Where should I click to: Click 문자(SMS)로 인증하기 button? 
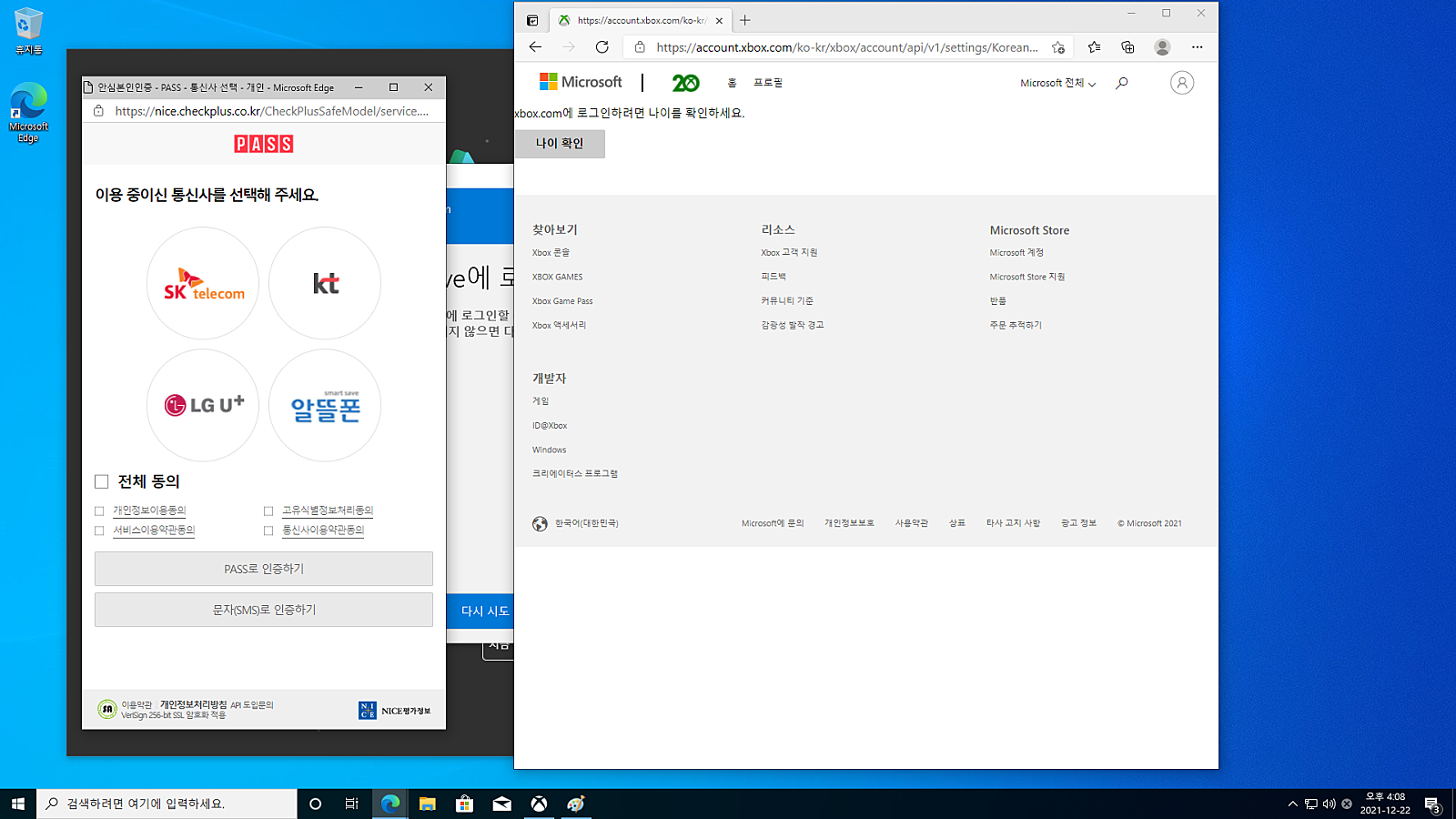coord(264,610)
